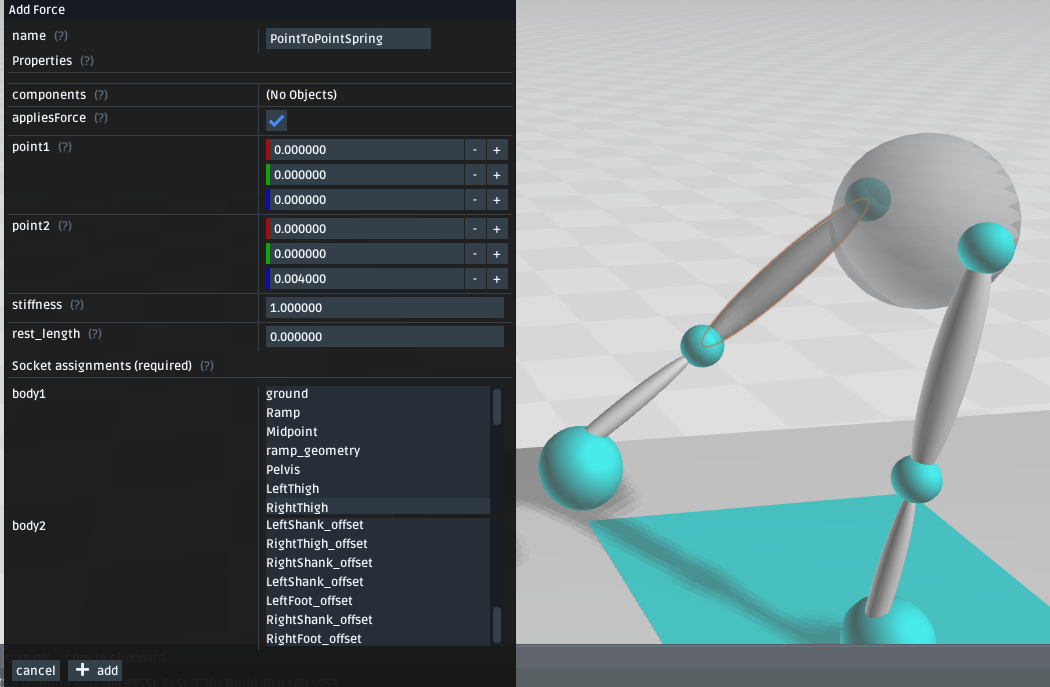Increment the point1 X value

496,149
